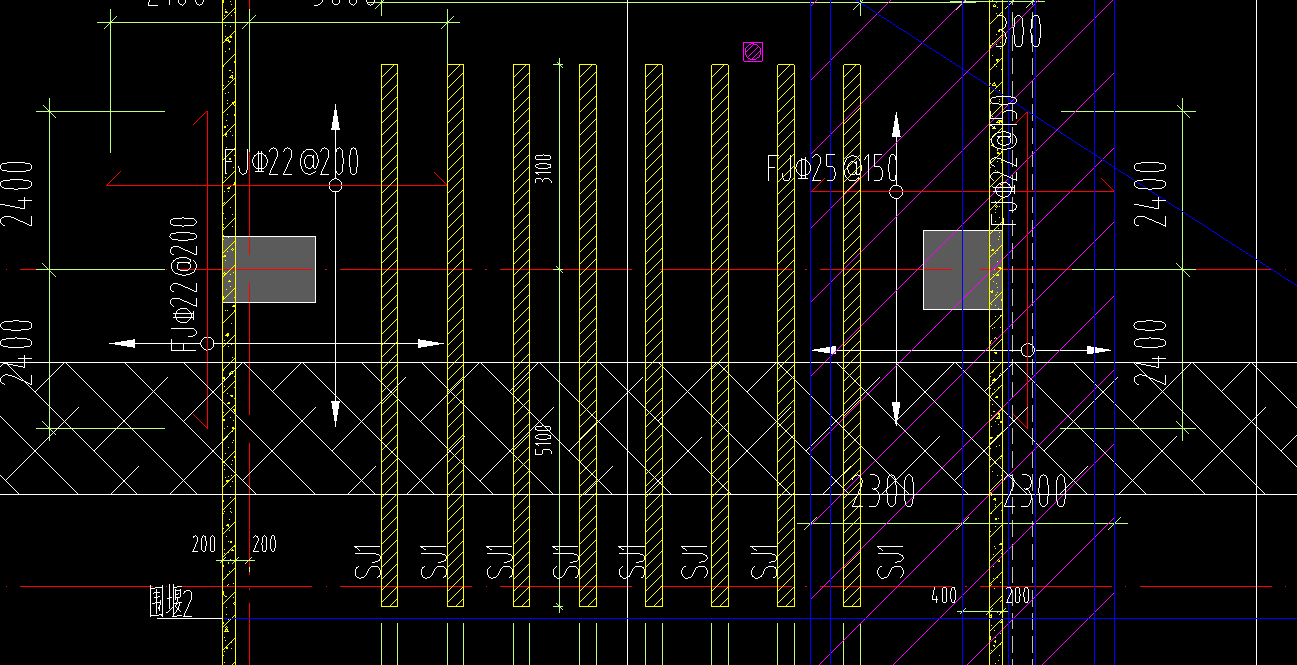Select the 200 dimension next to 400
The width and height of the screenshot is (1297, 665).
click(x=1018, y=596)
